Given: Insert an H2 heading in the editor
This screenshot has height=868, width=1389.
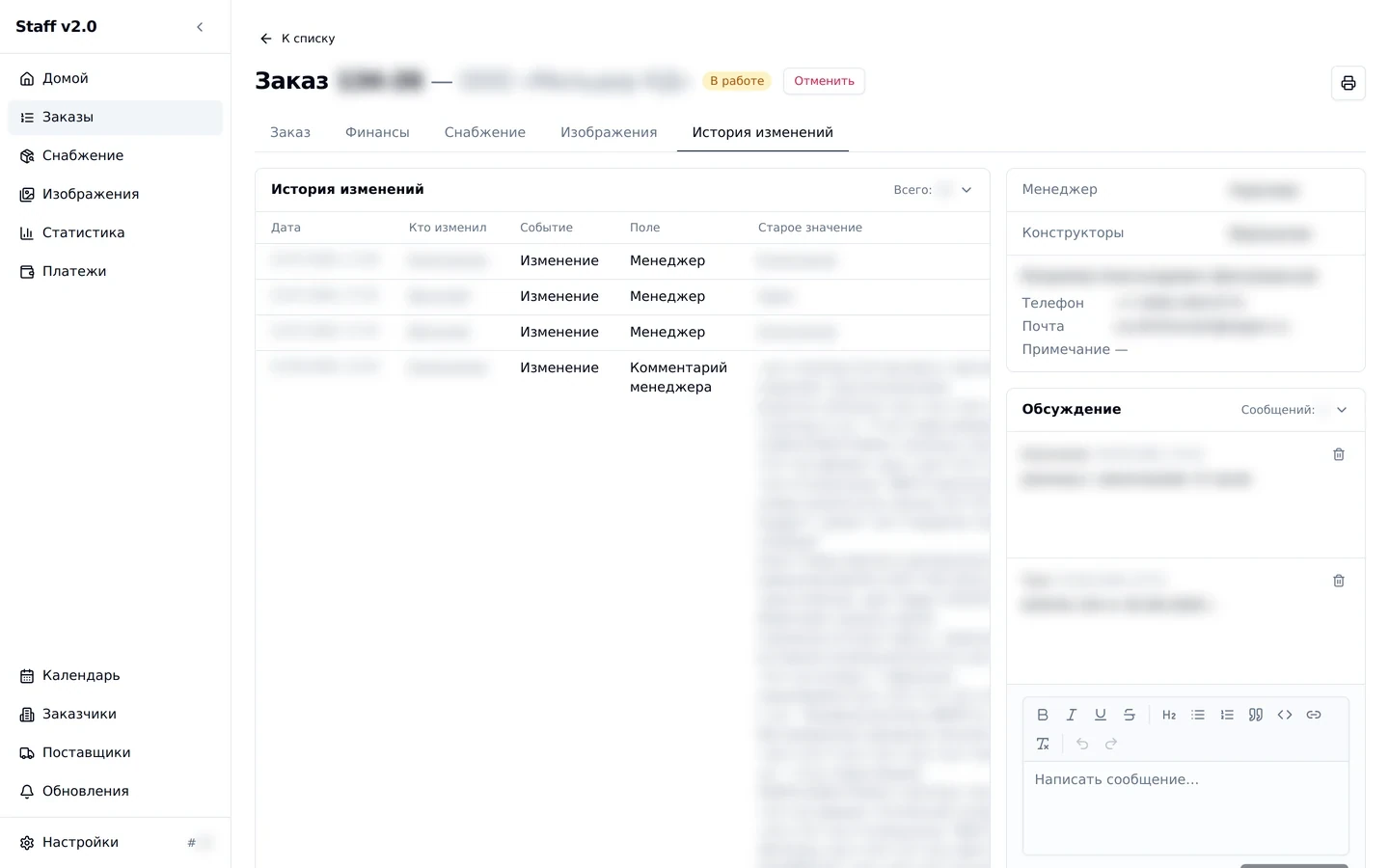Looking at the screenshot, I should (x=1169, y=715).
